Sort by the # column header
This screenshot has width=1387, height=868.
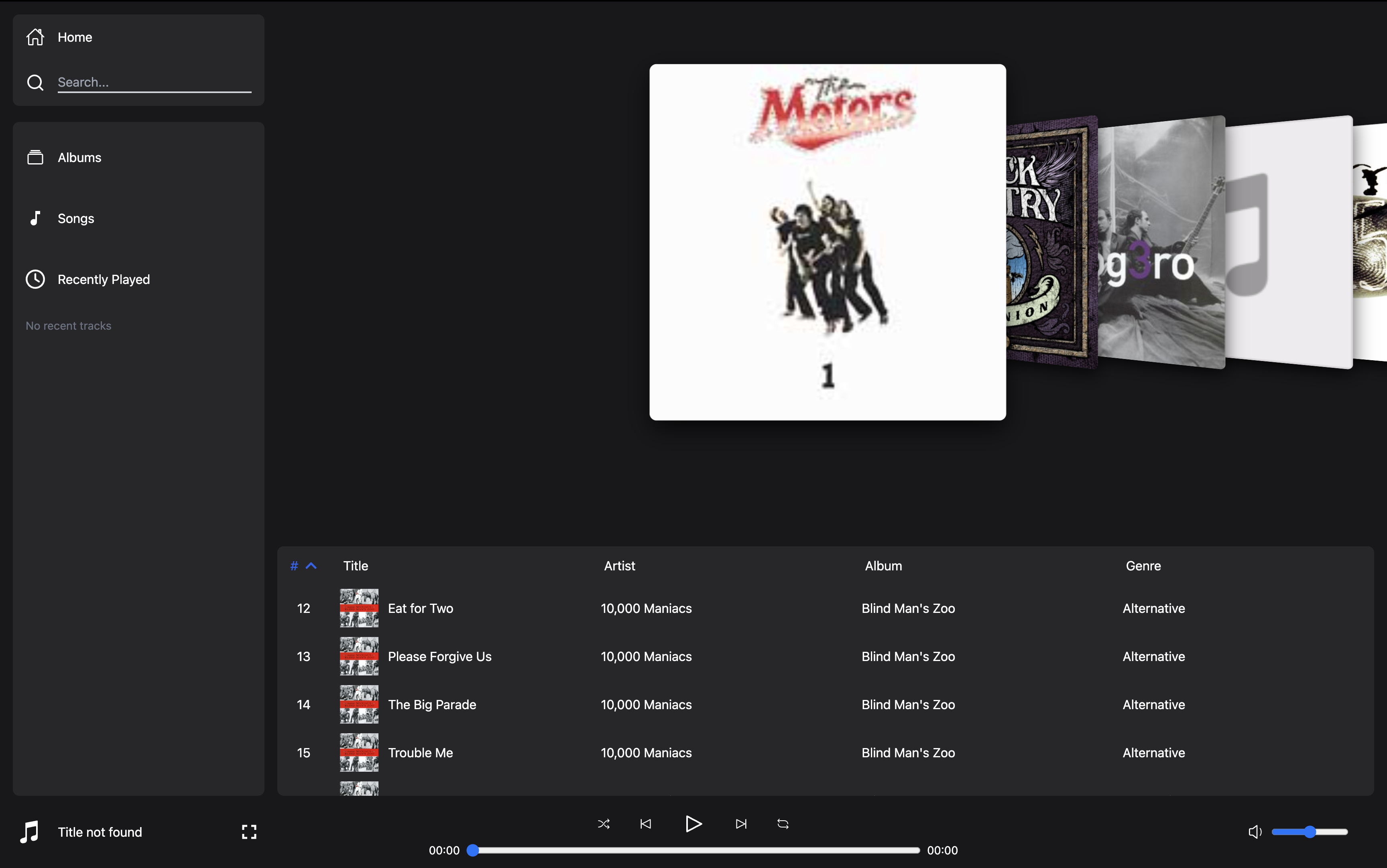pyautogui.click(x=294, y=566)
